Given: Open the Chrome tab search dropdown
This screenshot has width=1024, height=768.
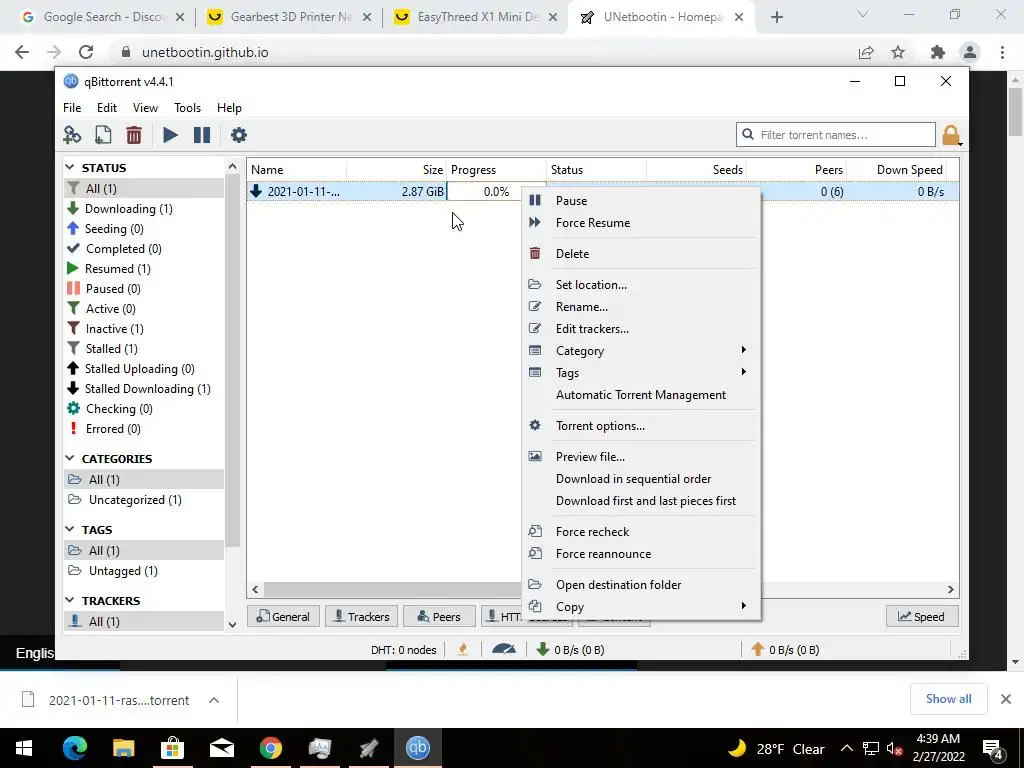Looking at the screenshot, I should (863, 14).
